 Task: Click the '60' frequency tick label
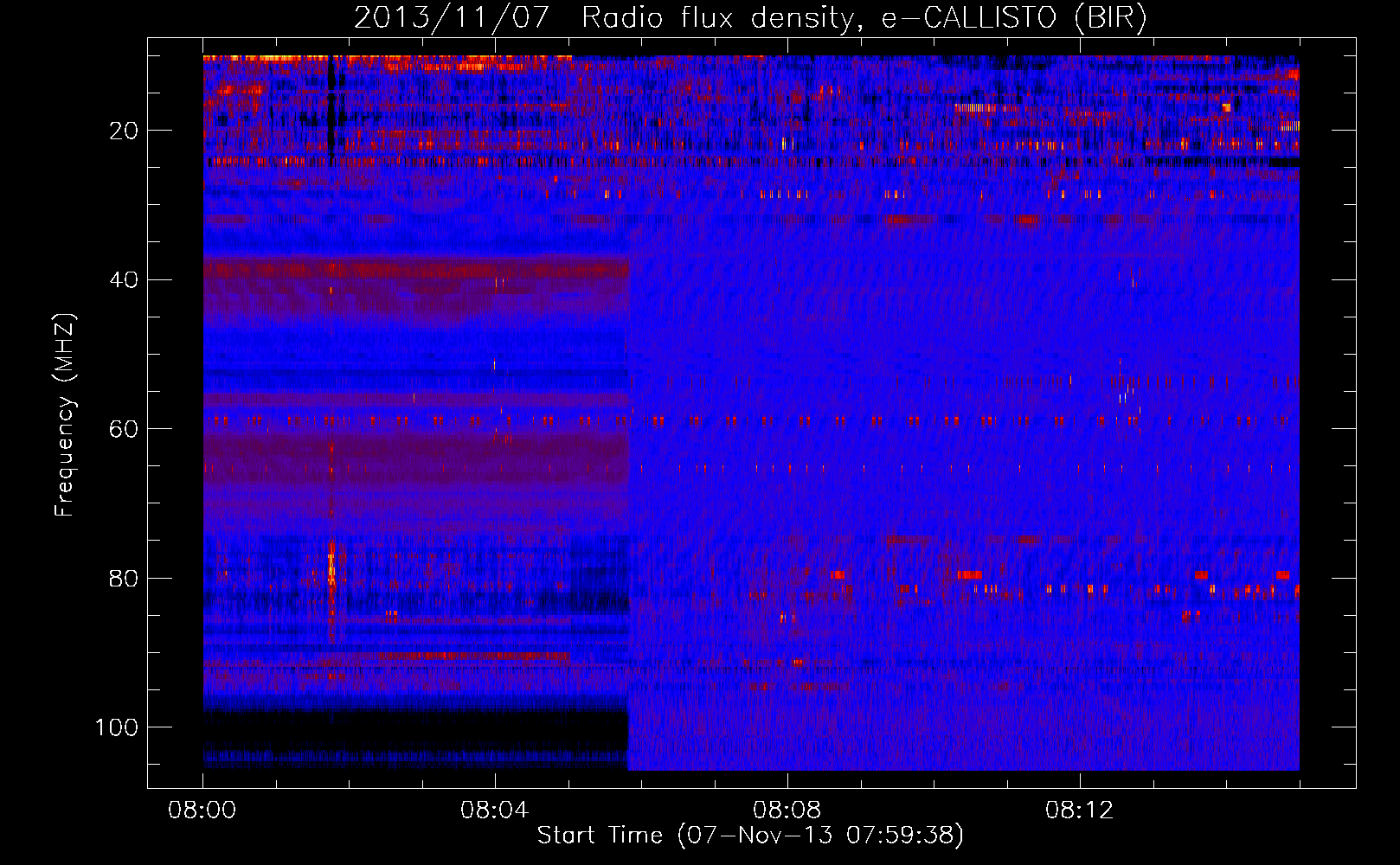click(x=124, y=429)
